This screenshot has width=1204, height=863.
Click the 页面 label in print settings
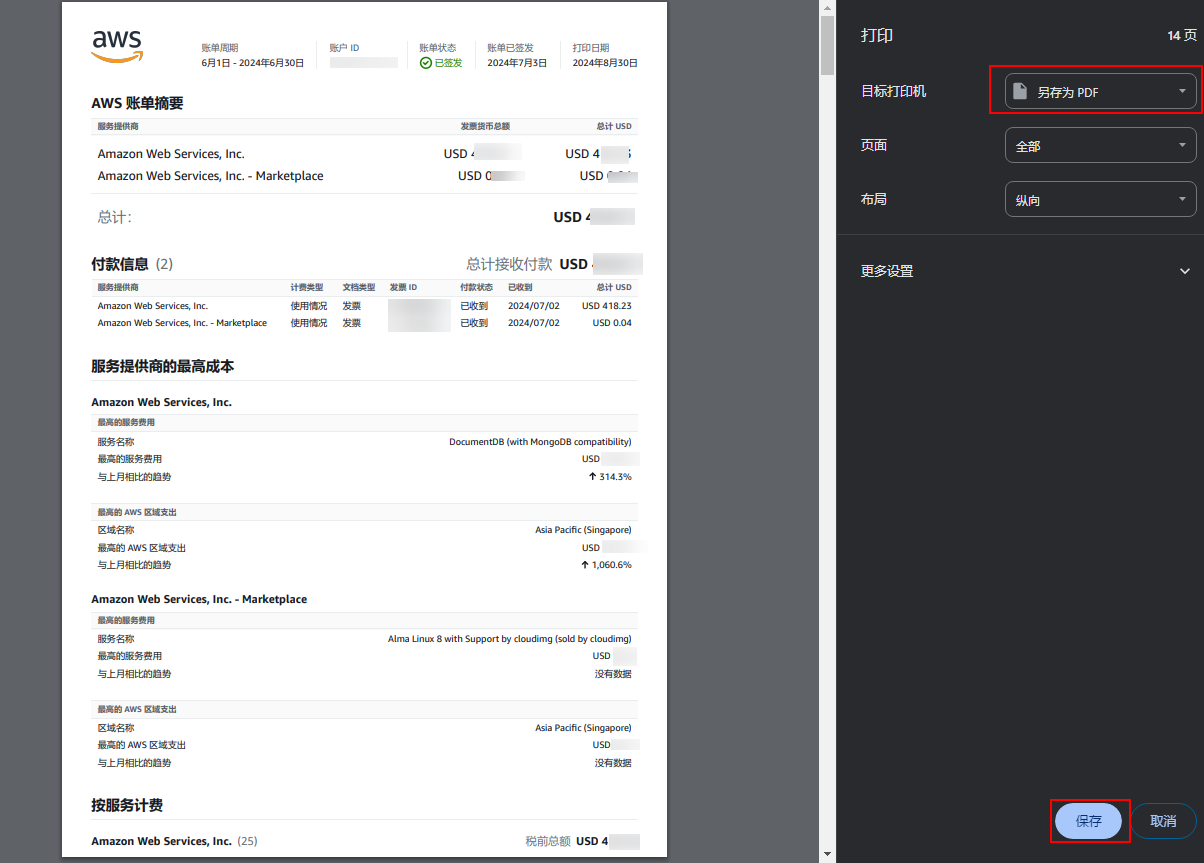pyautogui.click(x=874, y=146)
